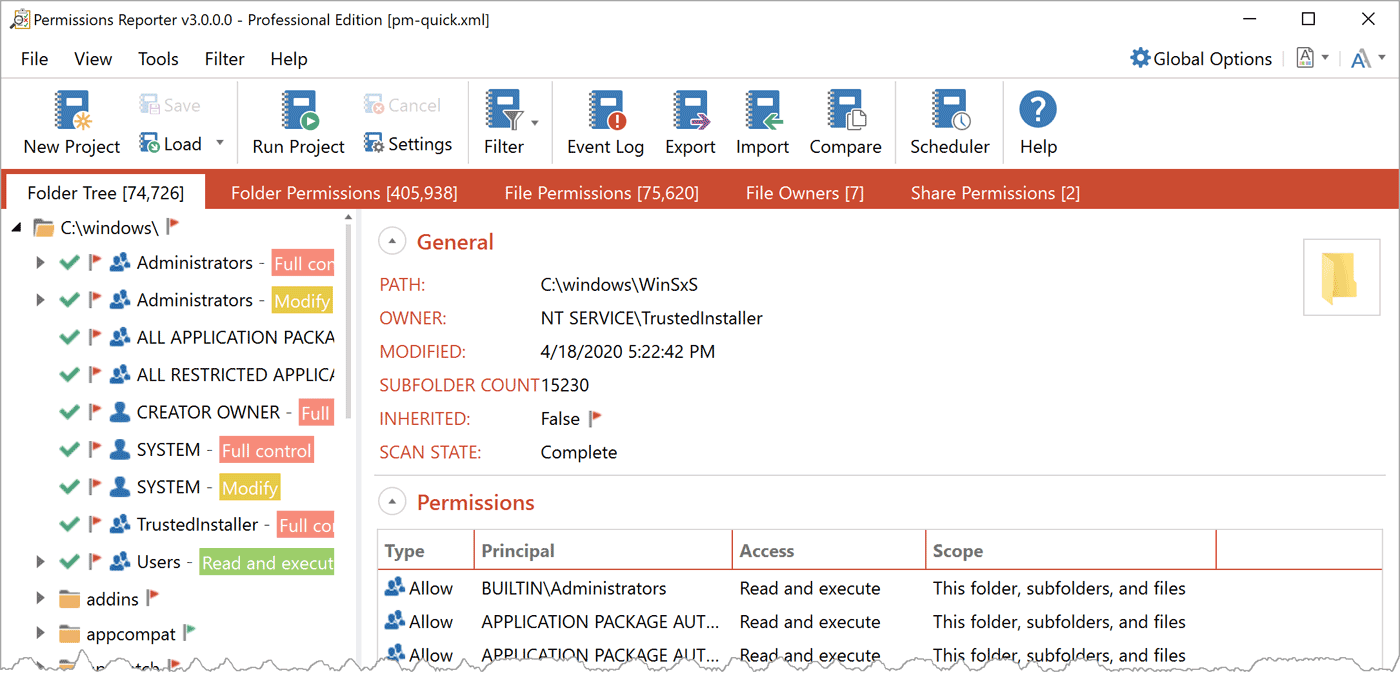Click the Export toolbar icon
This screenshot has height=688, width=1400.
(x=690, y=110)
